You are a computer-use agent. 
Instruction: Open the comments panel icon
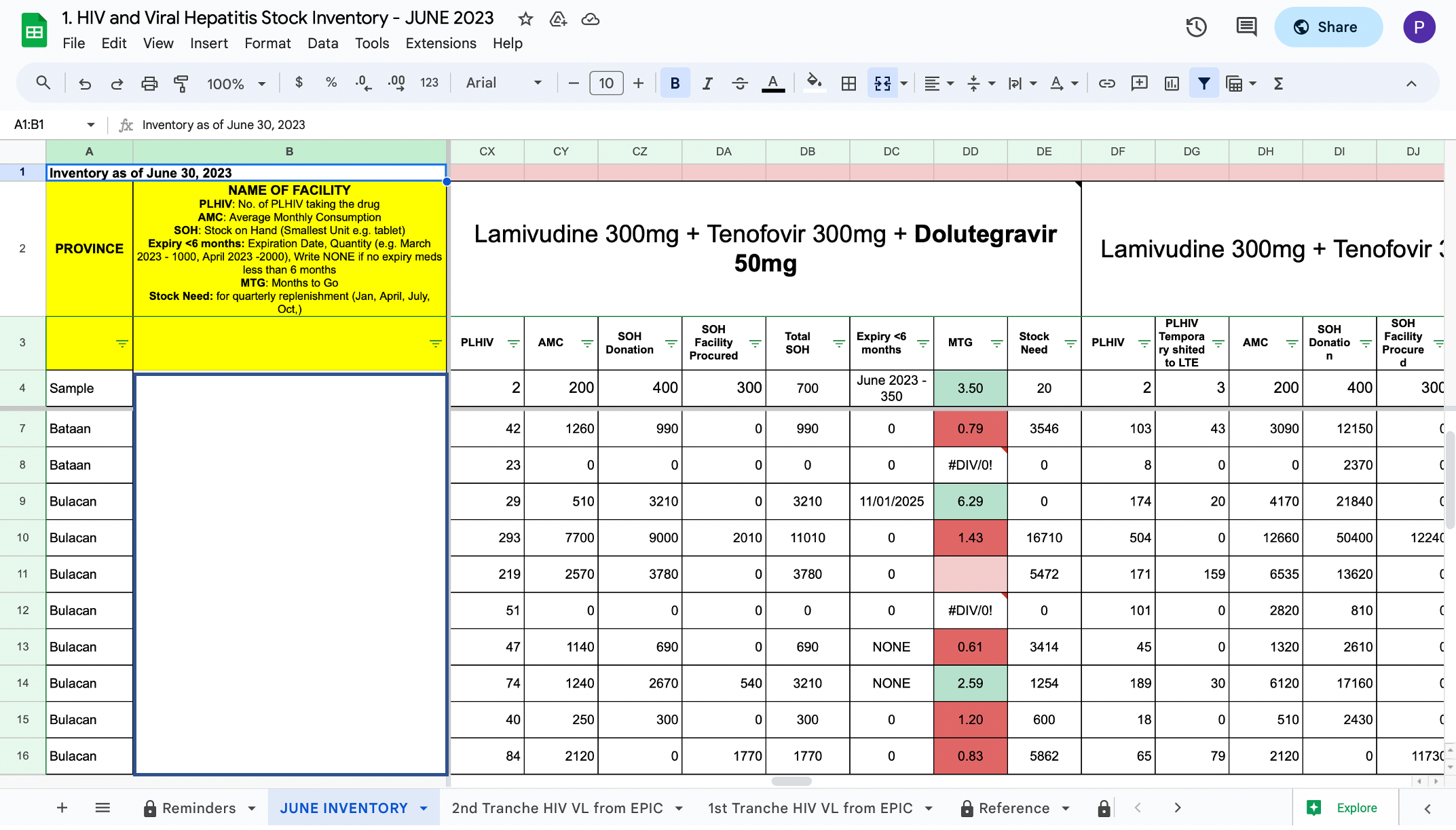[x=1246, y=27]
